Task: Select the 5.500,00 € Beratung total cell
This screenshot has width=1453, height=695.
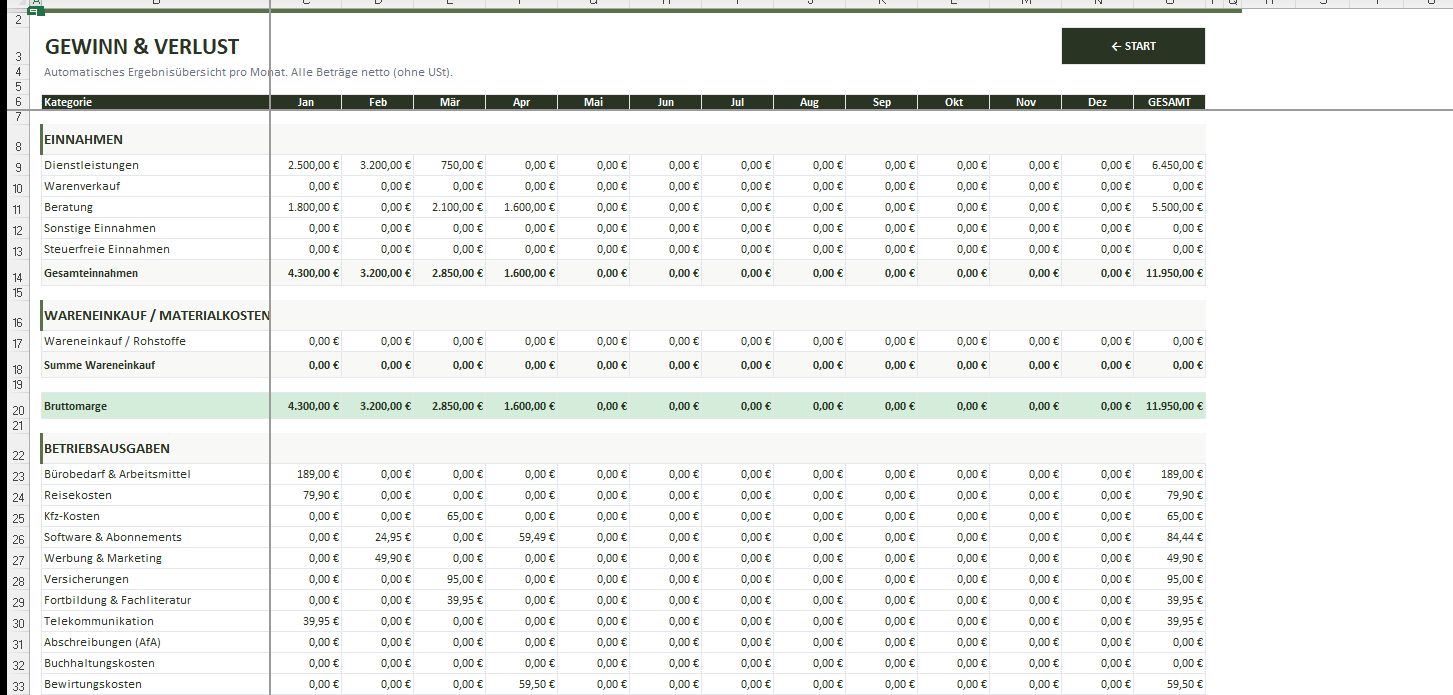Action: [x=1169, y=207]
